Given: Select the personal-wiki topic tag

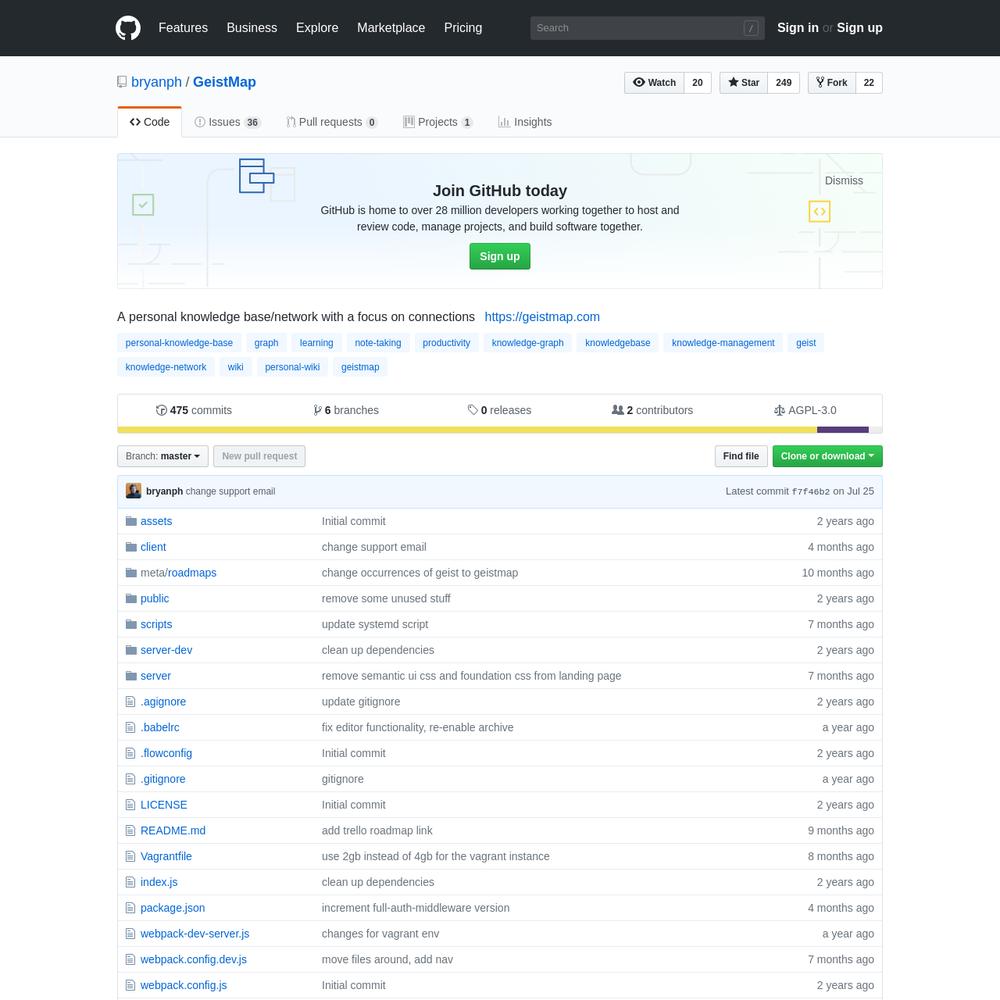Looking at the screenshot, I should [292, 367].
